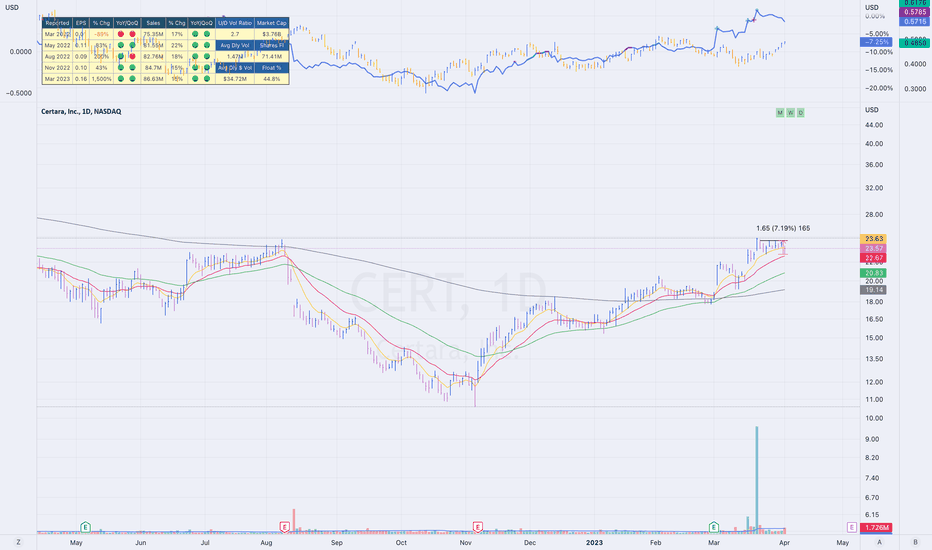The image size is (932, 550).
Task: Open the red earnings marker near August
Action: pyautogui.click(x=285, y=527)
